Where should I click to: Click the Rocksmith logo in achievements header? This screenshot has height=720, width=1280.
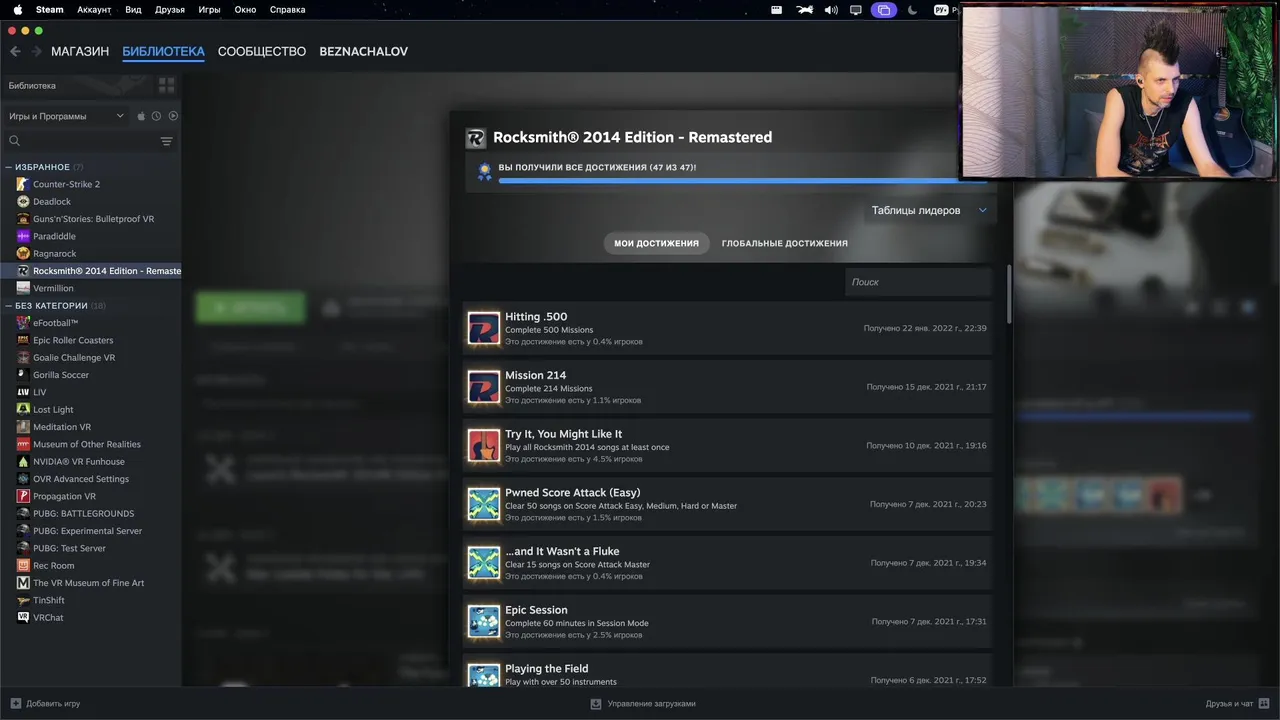click(476, 138)
